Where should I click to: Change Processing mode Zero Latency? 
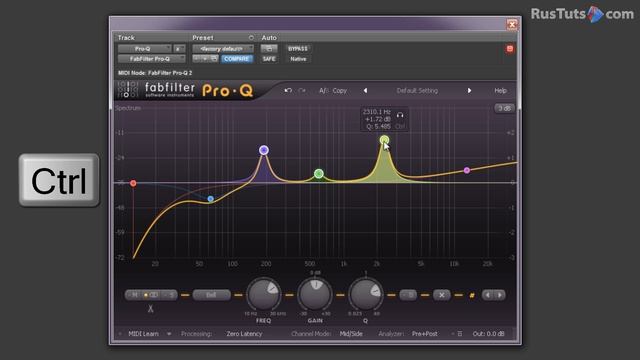244,333
